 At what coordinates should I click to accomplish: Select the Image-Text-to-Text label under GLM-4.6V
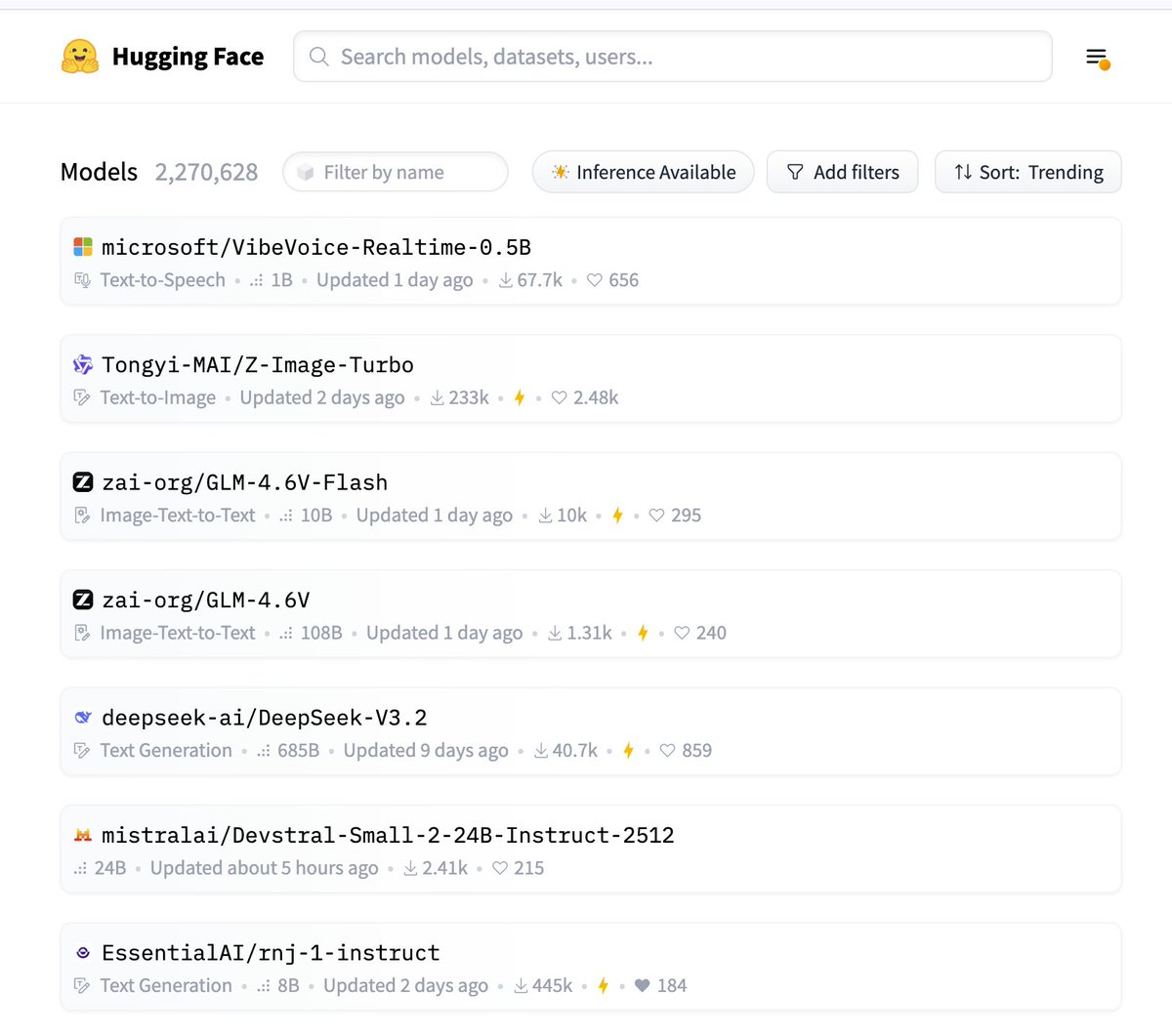coord(177,633)
